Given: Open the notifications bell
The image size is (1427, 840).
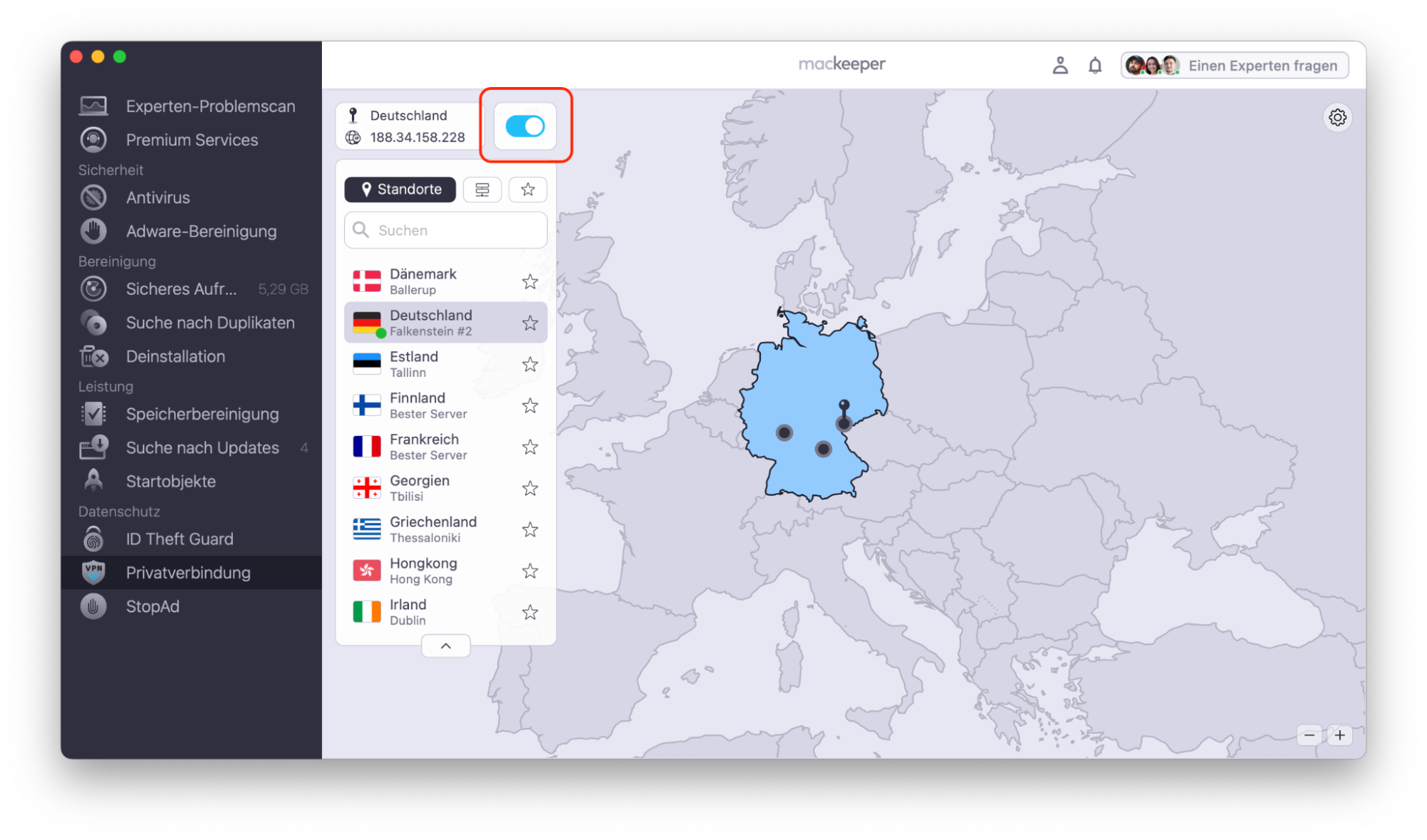Looking at the screenshot, I should coord(1094,65).
